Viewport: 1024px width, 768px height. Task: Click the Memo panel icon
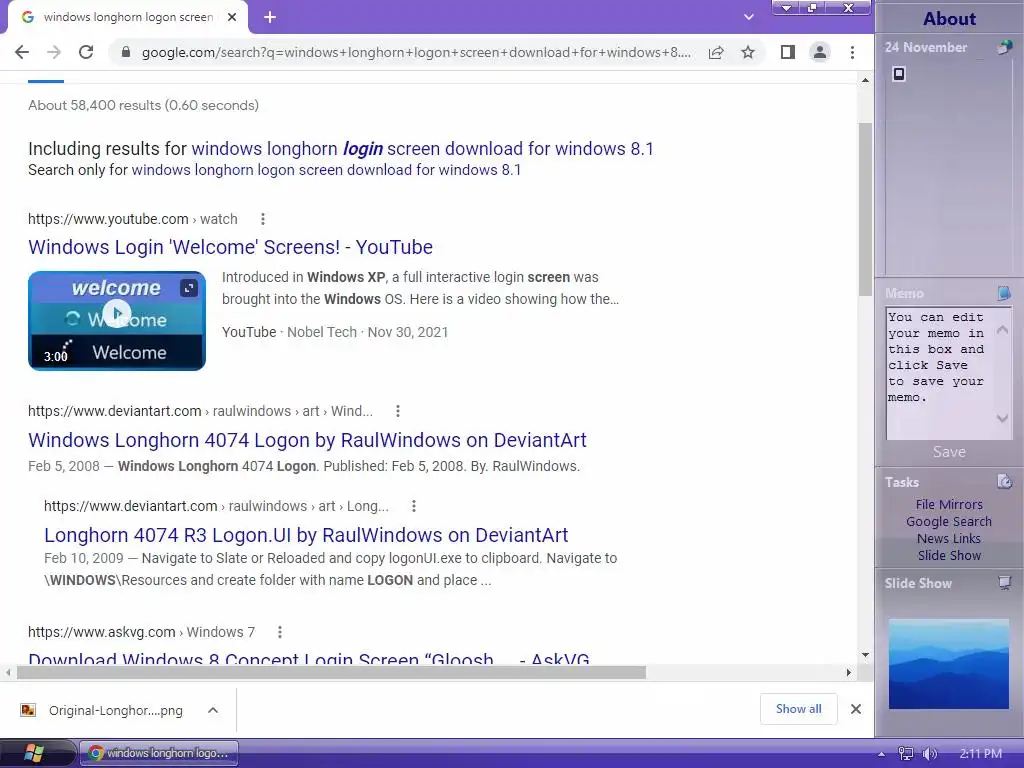[x=1004, y=293]
